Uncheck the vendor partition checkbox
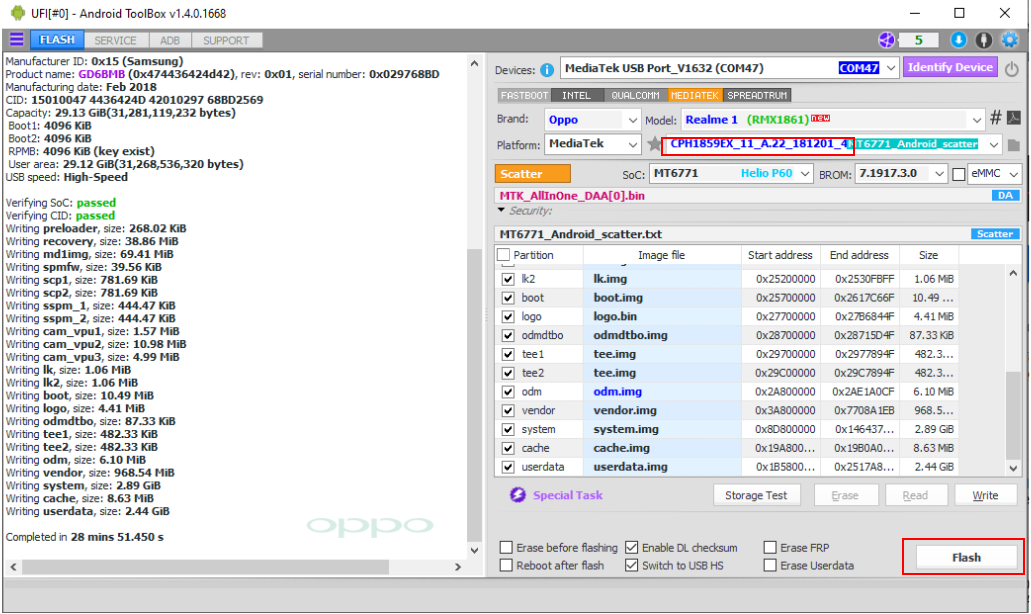The width and height of the screenshot is (1031, 614). 508,411
